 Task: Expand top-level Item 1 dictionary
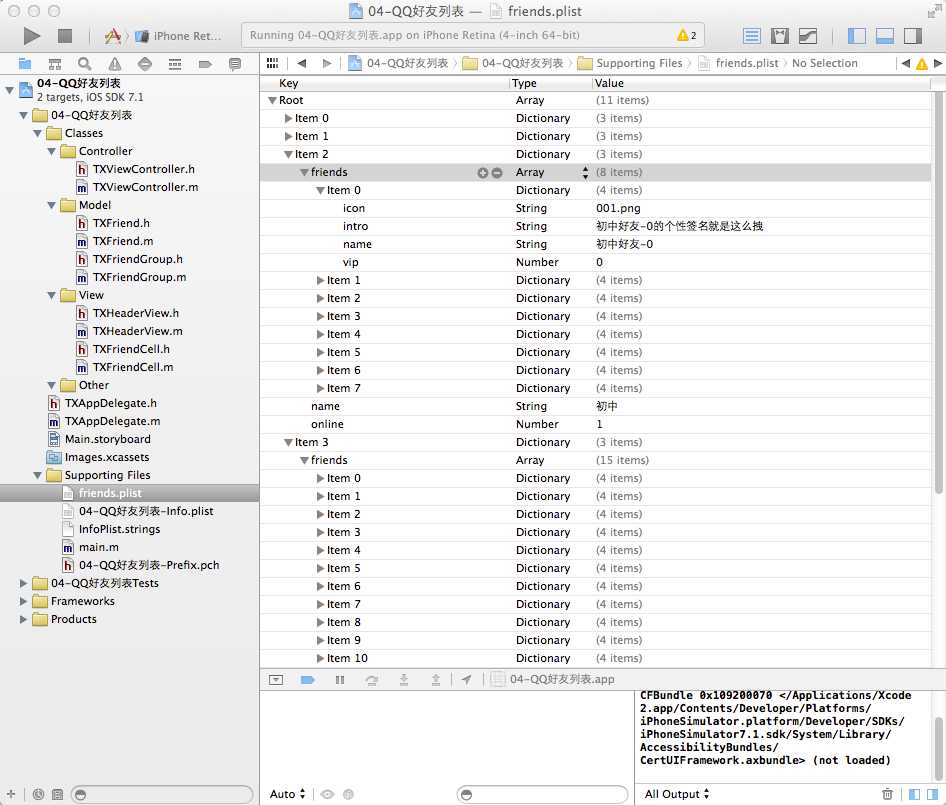pyautogui.click(x=288, y=137)
